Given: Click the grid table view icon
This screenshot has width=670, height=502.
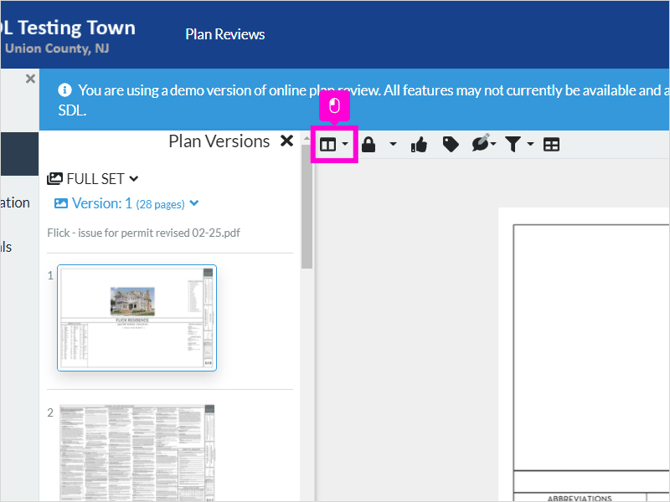Looking at the screenshot, I should pyautogui.click(x=551, y=145).
